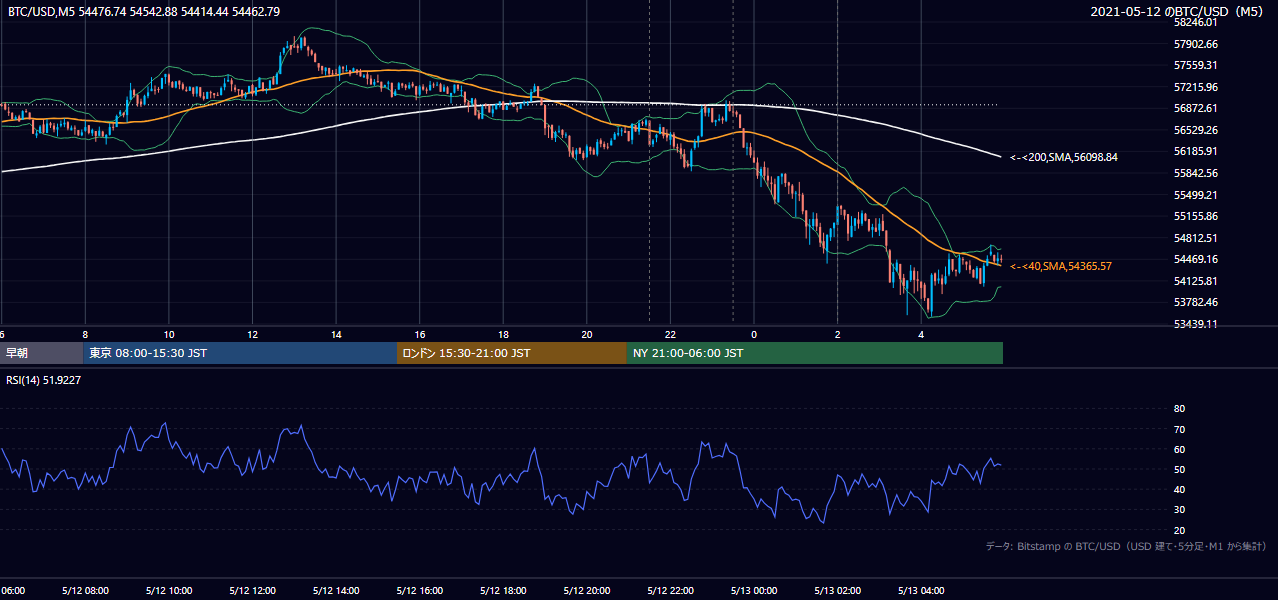This screenshot has height=600, width=1278.
Task: Click the 5/12 22:00 time label
Action: (670, 590)
